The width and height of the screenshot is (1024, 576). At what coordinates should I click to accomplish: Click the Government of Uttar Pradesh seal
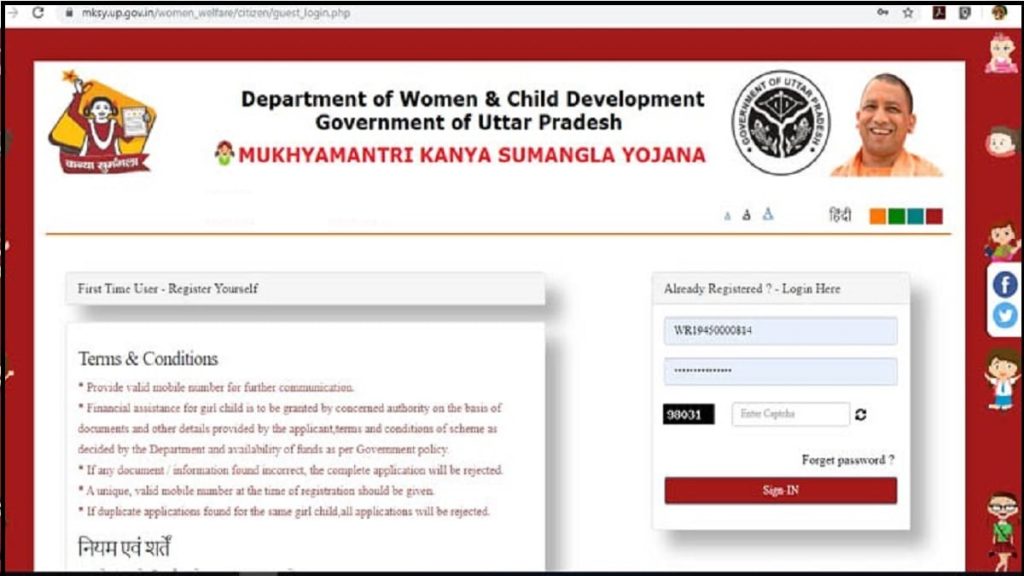[781, 123]
